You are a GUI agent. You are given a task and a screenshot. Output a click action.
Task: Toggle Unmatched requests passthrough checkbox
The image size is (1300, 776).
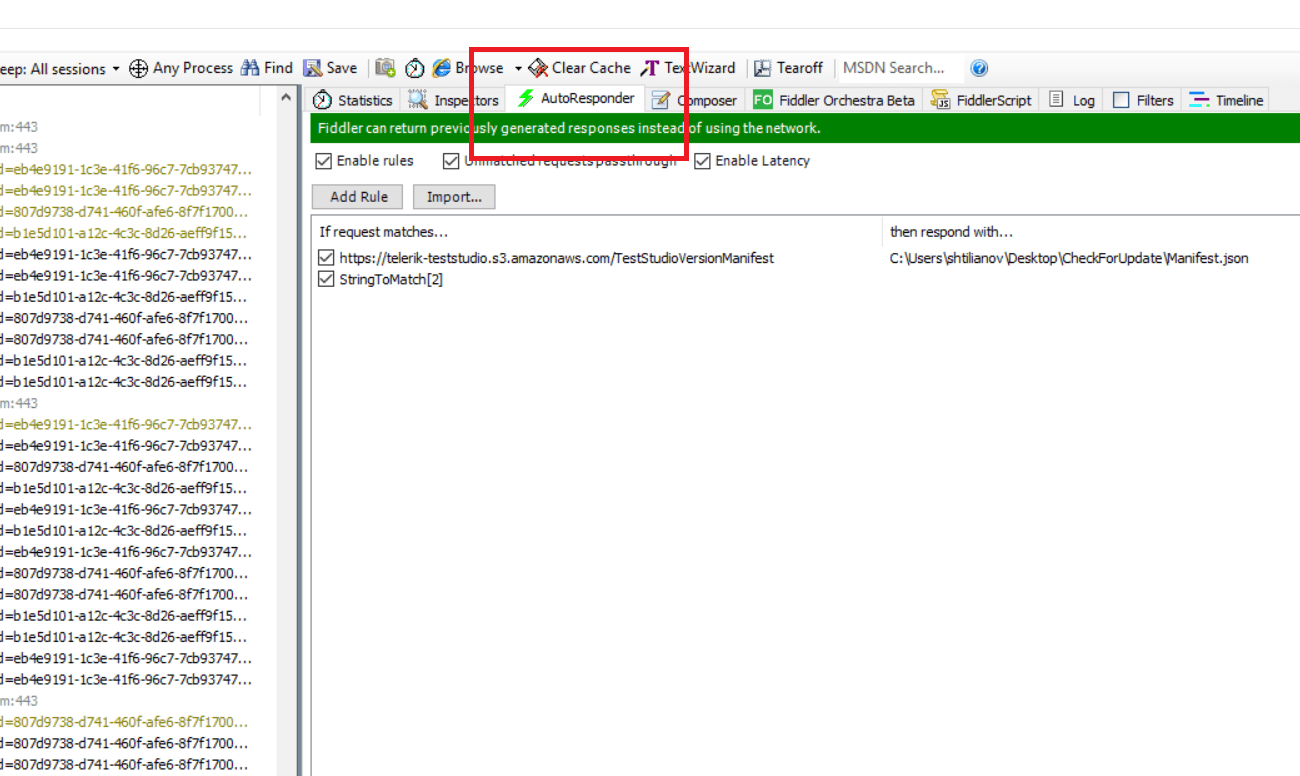451,161
